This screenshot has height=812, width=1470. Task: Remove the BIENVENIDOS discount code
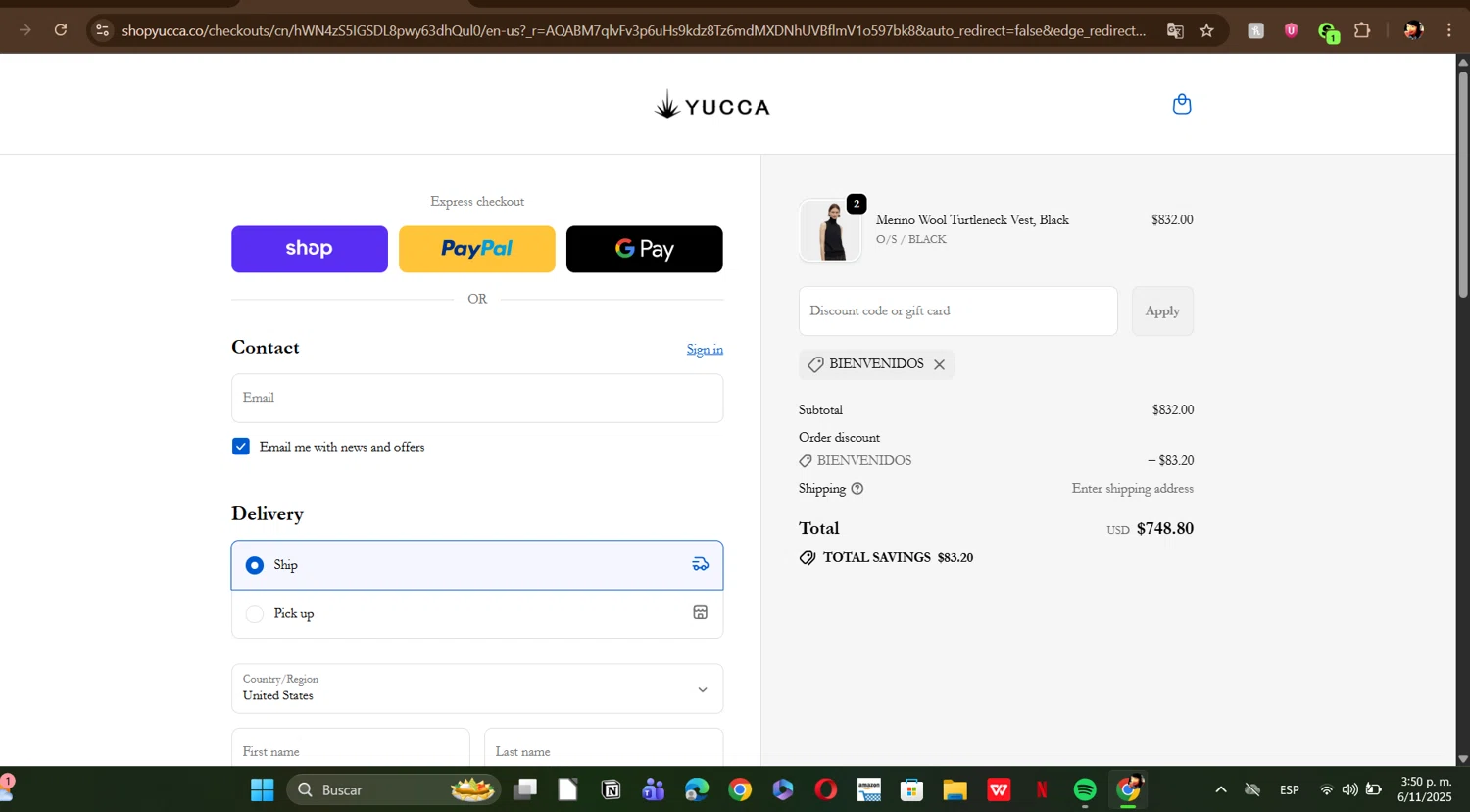(939, 364)
